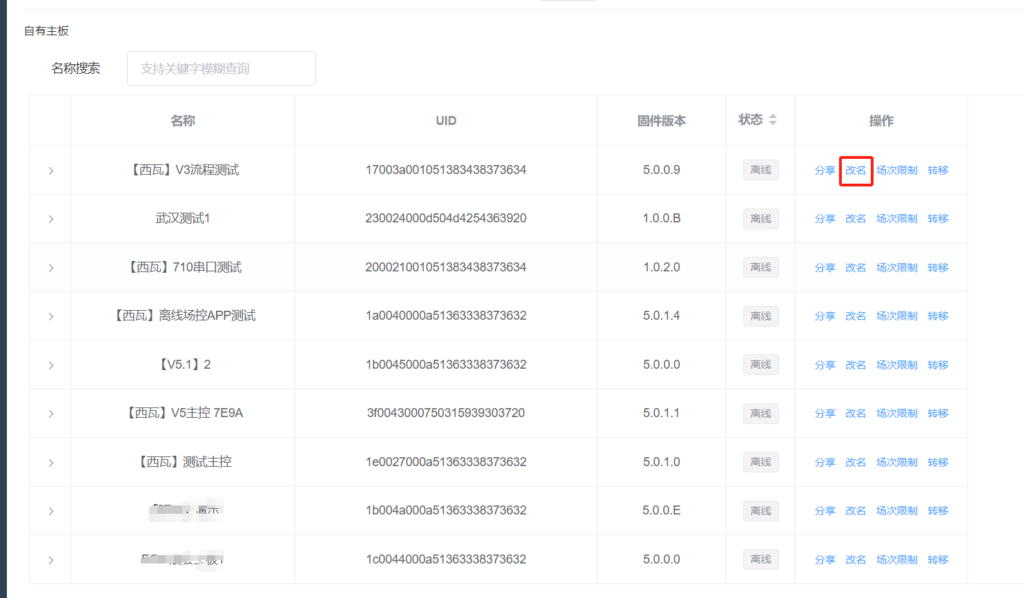Transfer the board with UID 1c0044000a51363338373632
The image size is (1024, 598).
[938, 559]
